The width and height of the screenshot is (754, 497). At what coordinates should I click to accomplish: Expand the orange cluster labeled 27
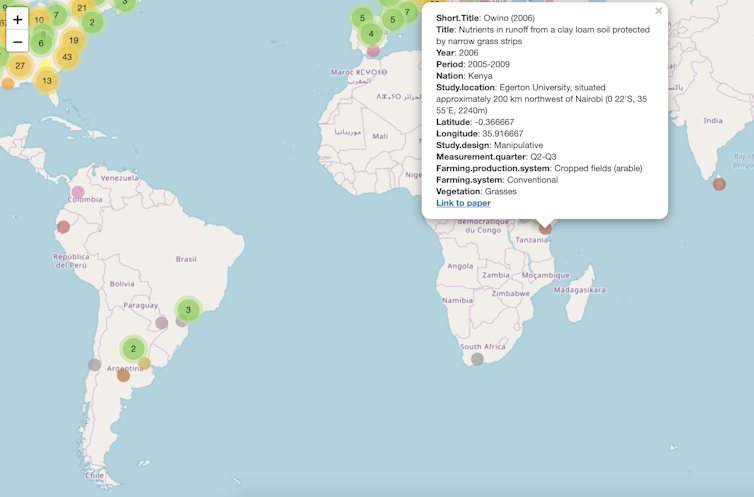(19, 65)
